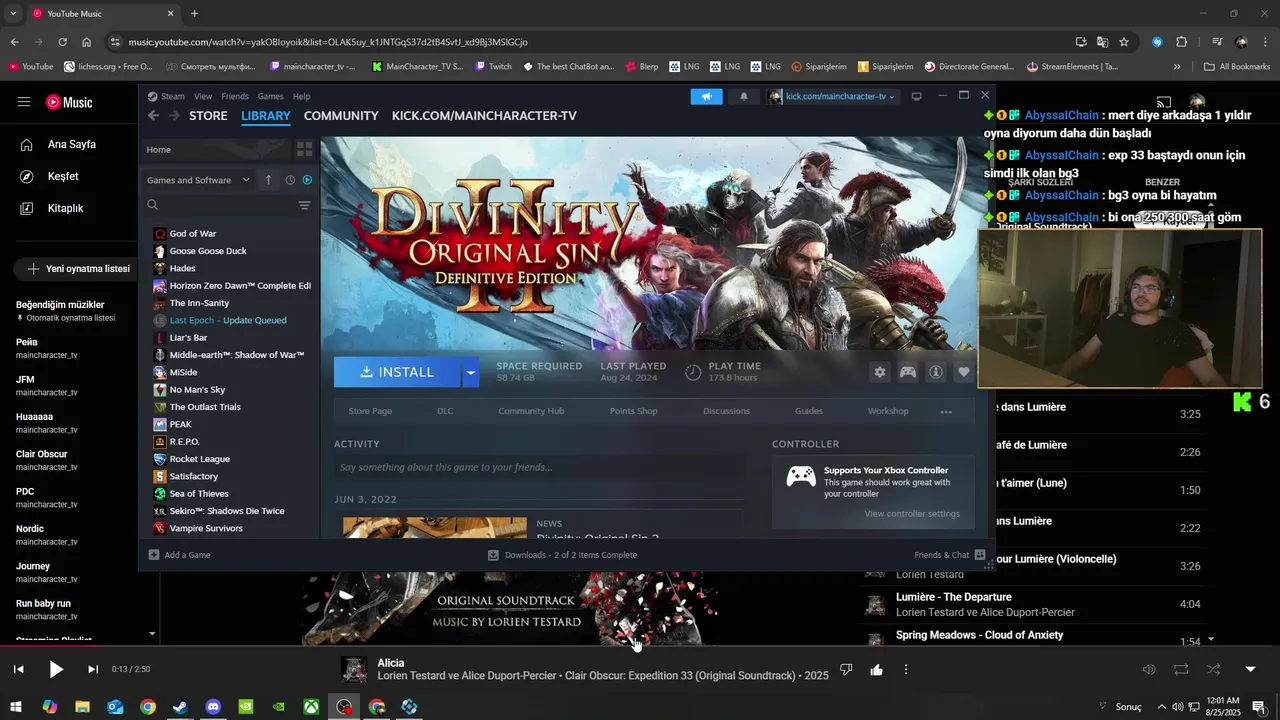Open advanced filter options in library search
This screenshot has height=720, width=1280.
(304, 205)
